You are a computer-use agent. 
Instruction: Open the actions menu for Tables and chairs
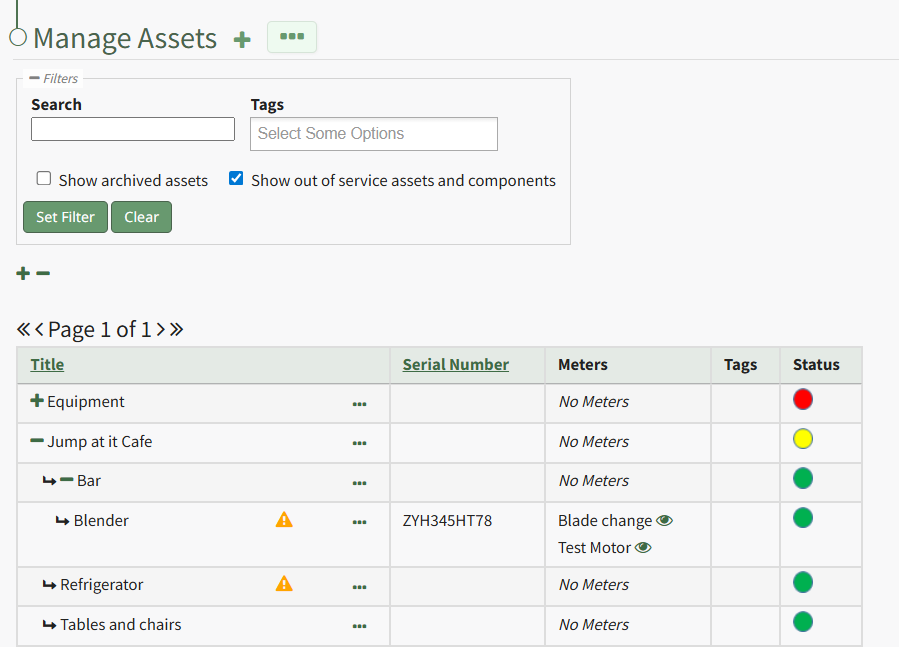point(359,626)
